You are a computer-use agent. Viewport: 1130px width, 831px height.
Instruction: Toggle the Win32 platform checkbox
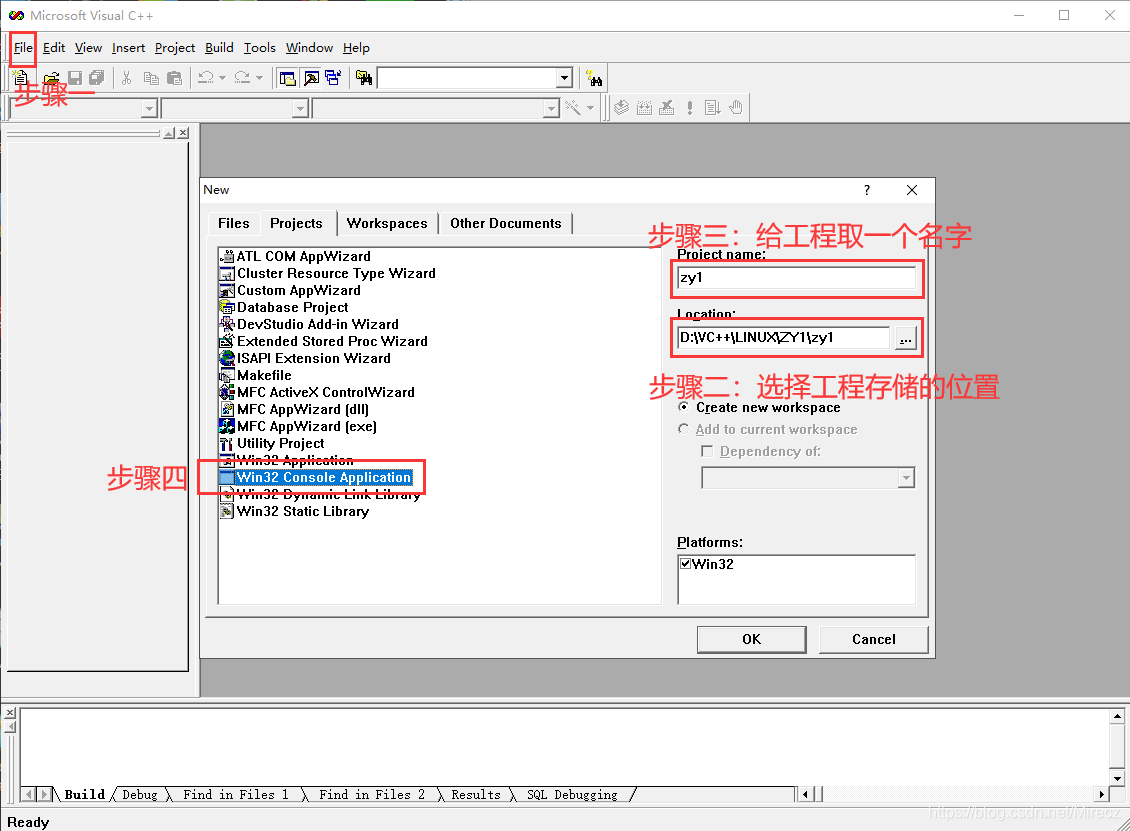[x=686, y=564]
